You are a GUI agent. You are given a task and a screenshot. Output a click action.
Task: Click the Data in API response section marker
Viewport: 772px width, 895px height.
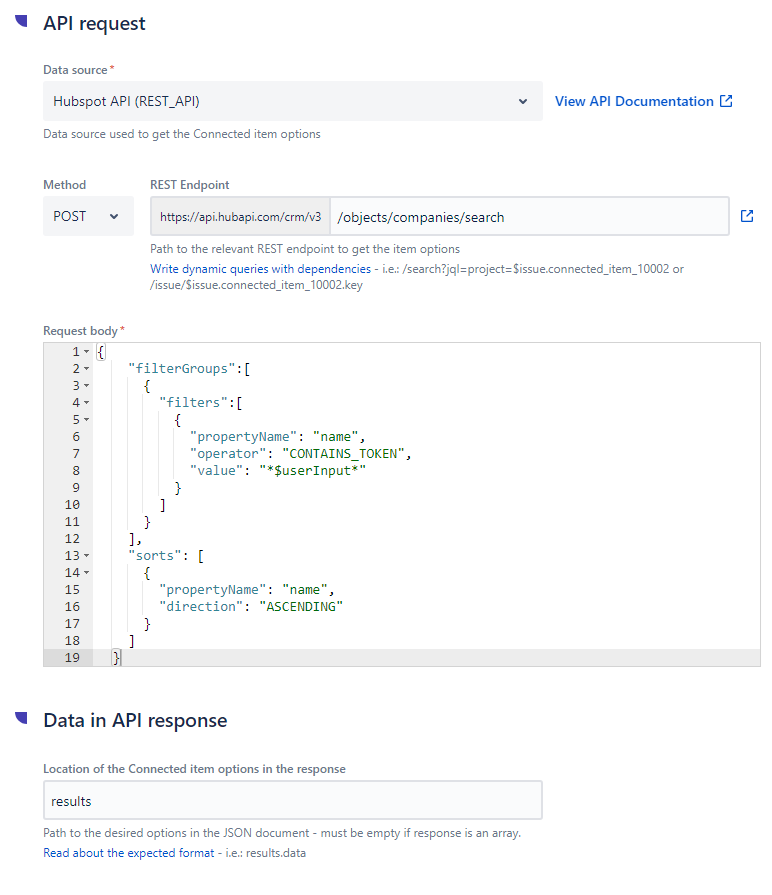(x=21, y=718)
